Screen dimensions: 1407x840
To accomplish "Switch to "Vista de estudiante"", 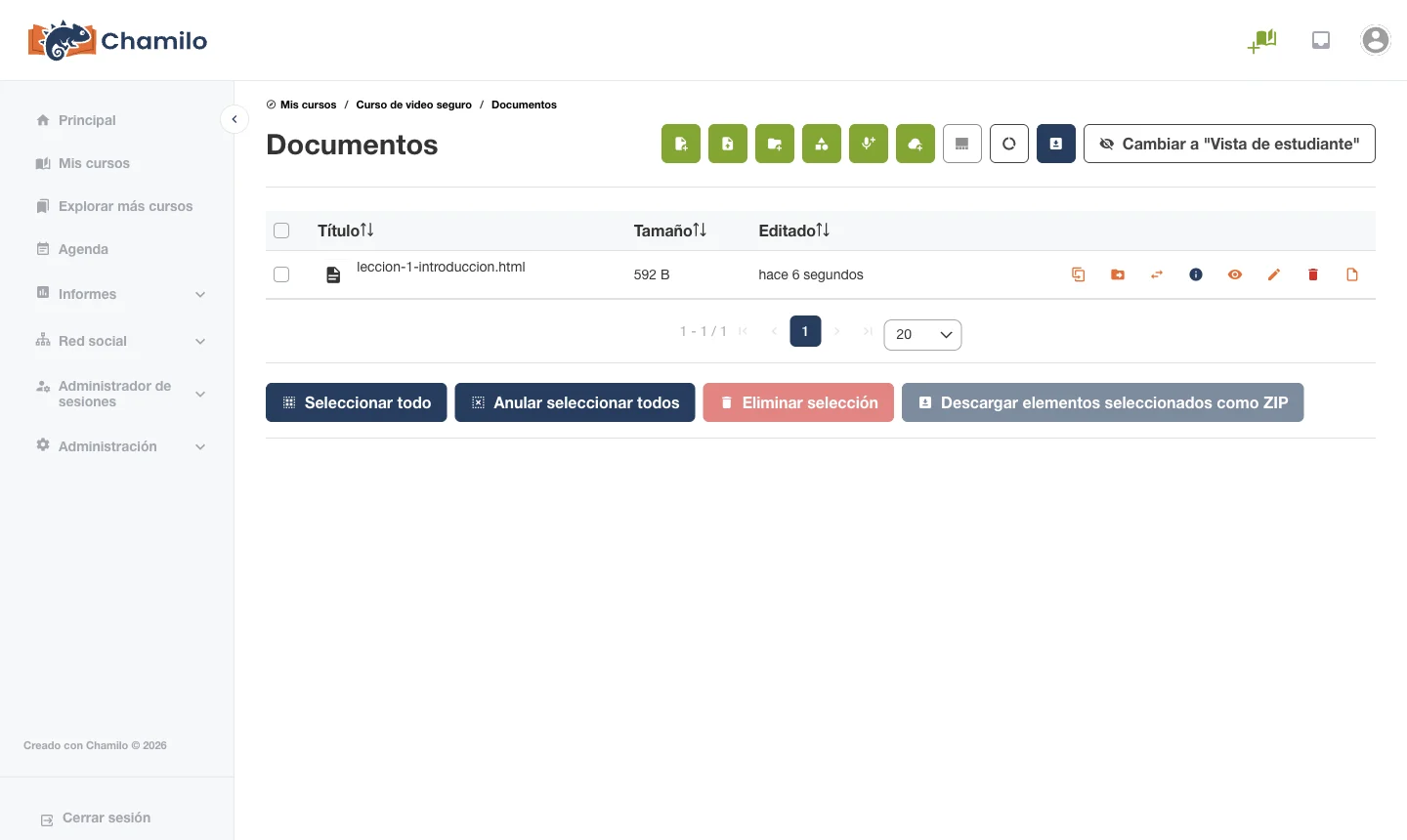I will pyautogui.click(x=1229, y=144).
